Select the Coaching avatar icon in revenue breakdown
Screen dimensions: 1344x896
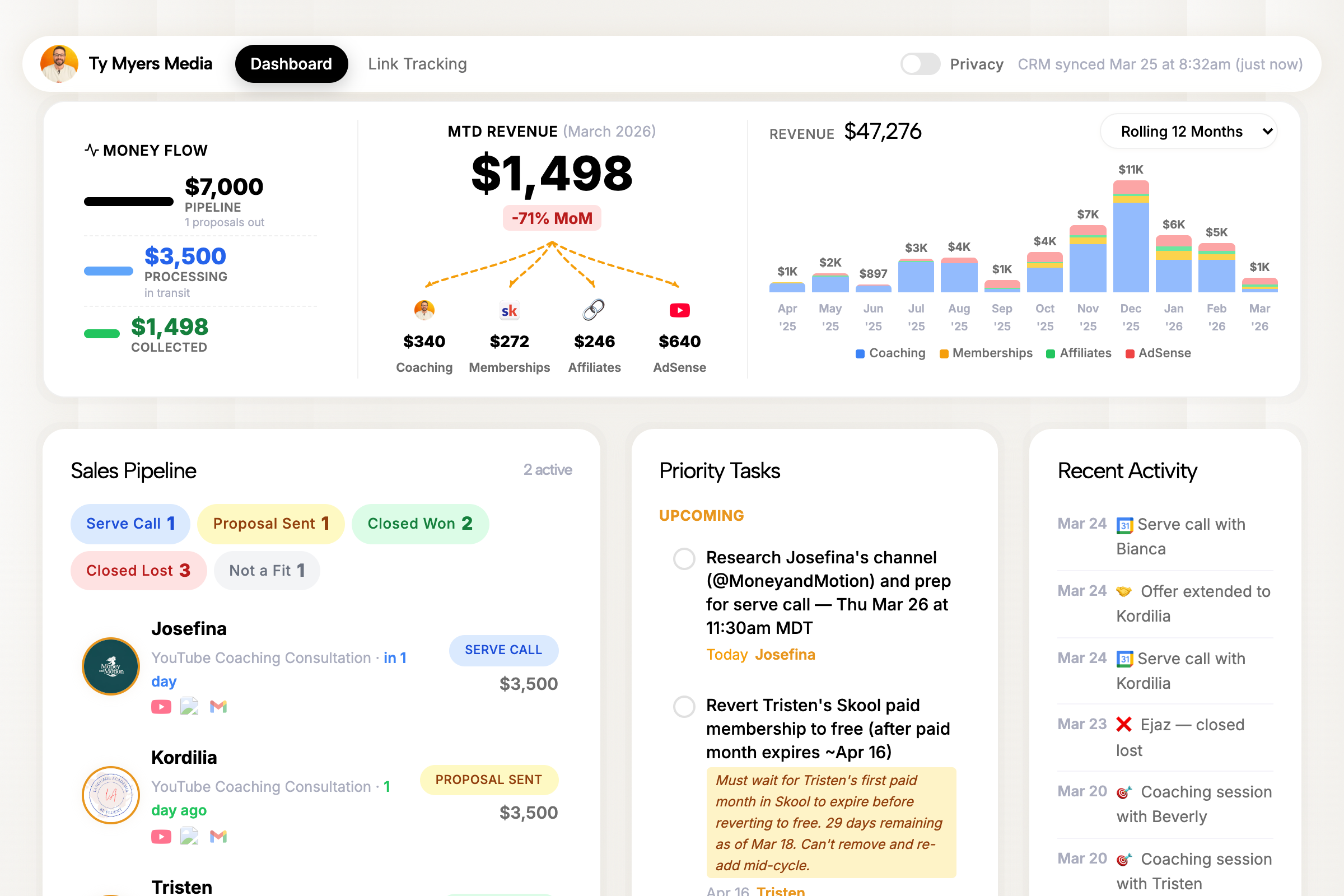[423, 310]
